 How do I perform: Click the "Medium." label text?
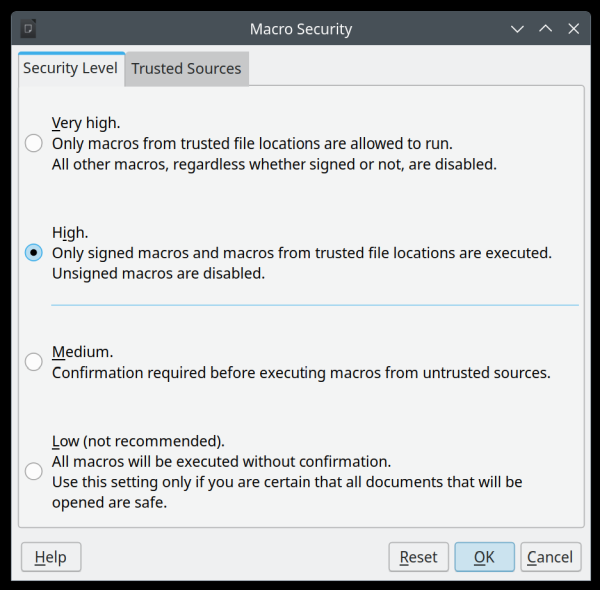pos(83,352)
